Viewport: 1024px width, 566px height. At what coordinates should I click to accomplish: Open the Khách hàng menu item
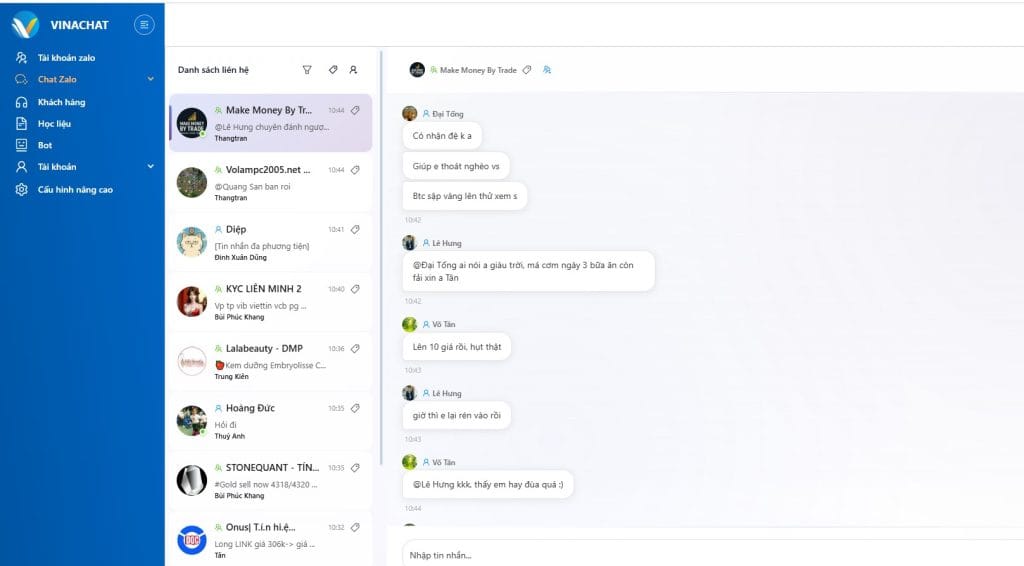point(61,102)
